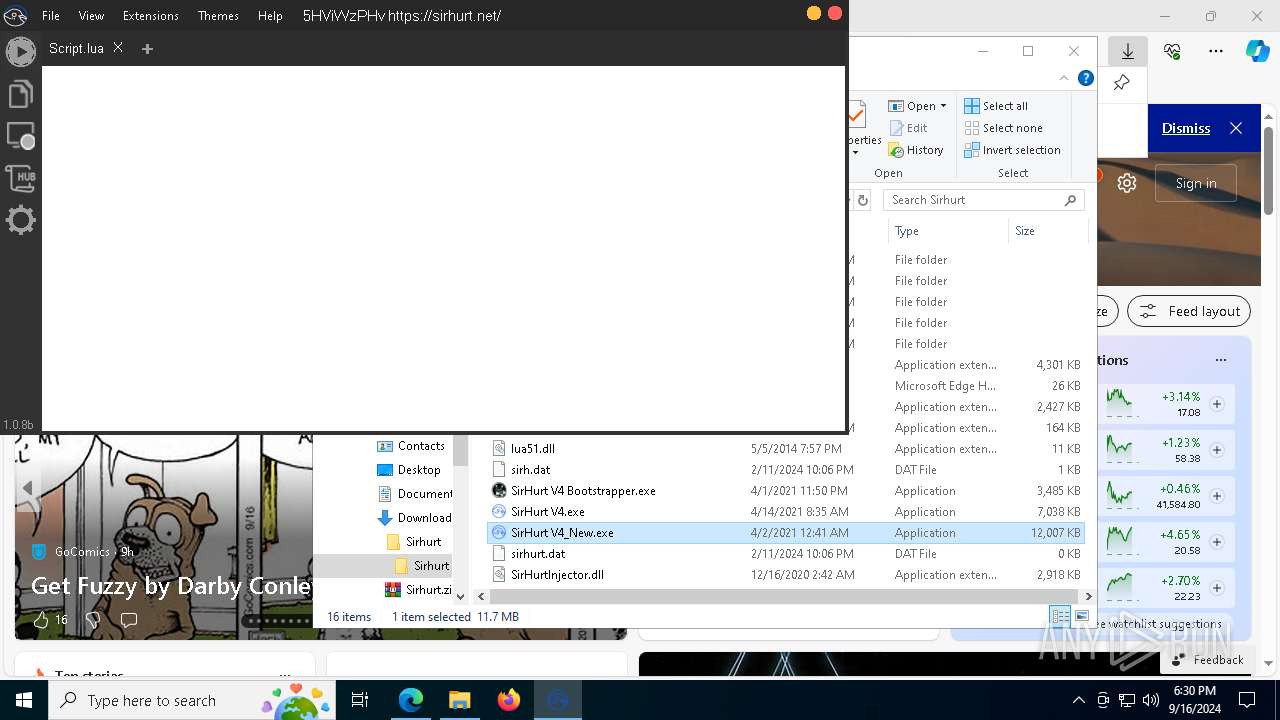Expand the Open dropdown arrow in ribbon
Viewport: 1280px width, 720px height.
(943, 106)
